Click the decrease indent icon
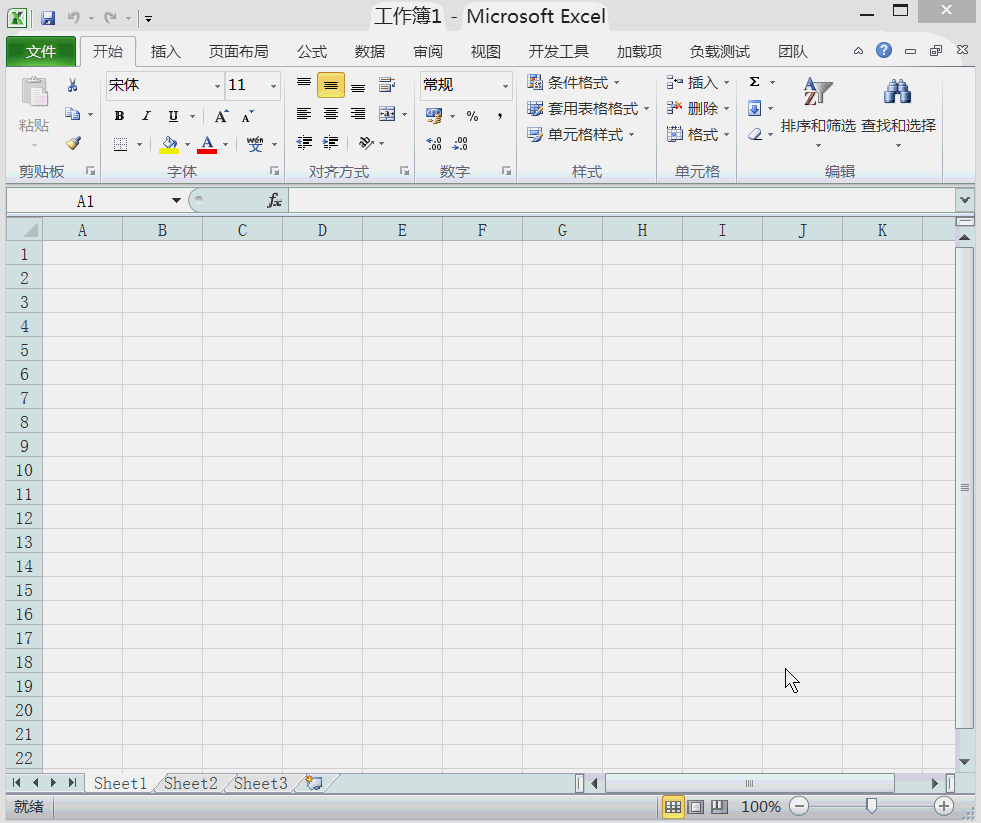 pyautogui.click(x=304, y=143)
